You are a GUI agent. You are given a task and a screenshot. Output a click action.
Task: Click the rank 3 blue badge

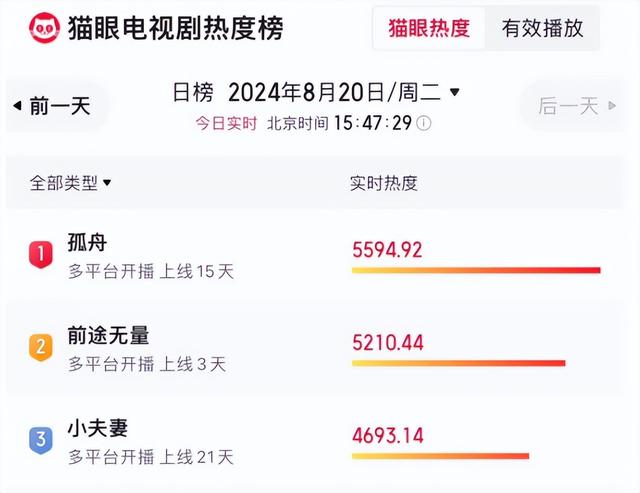(x=40, y=439)
